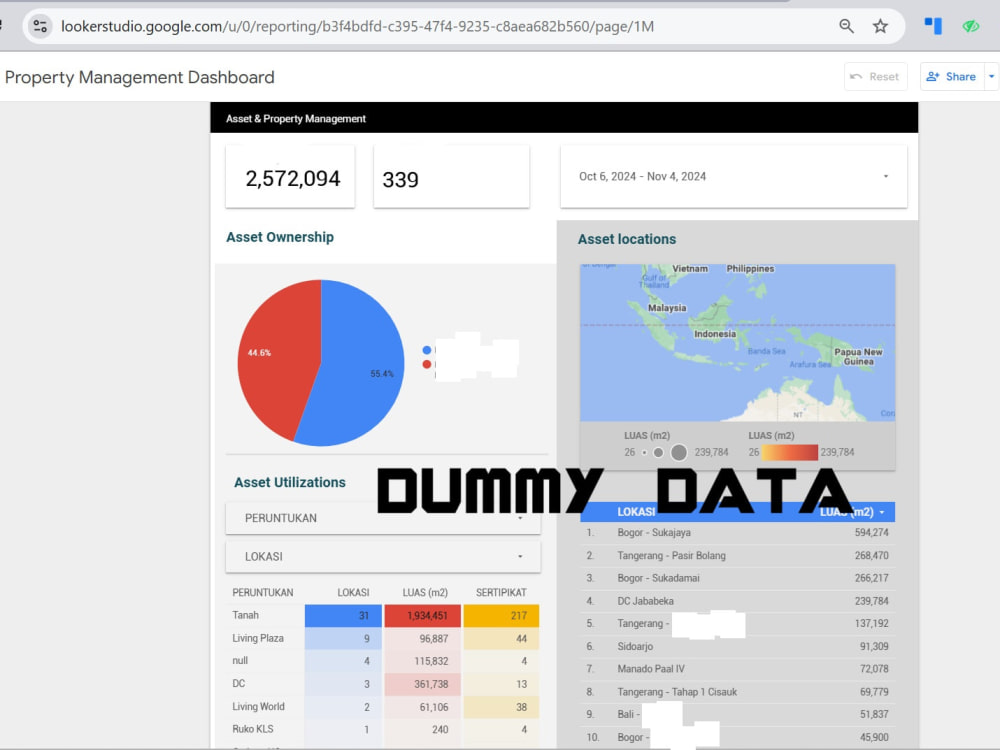Viewport: 1000px width, 750px height.
Task: Click the Indonesia label on the map
Action: [715, 334]
